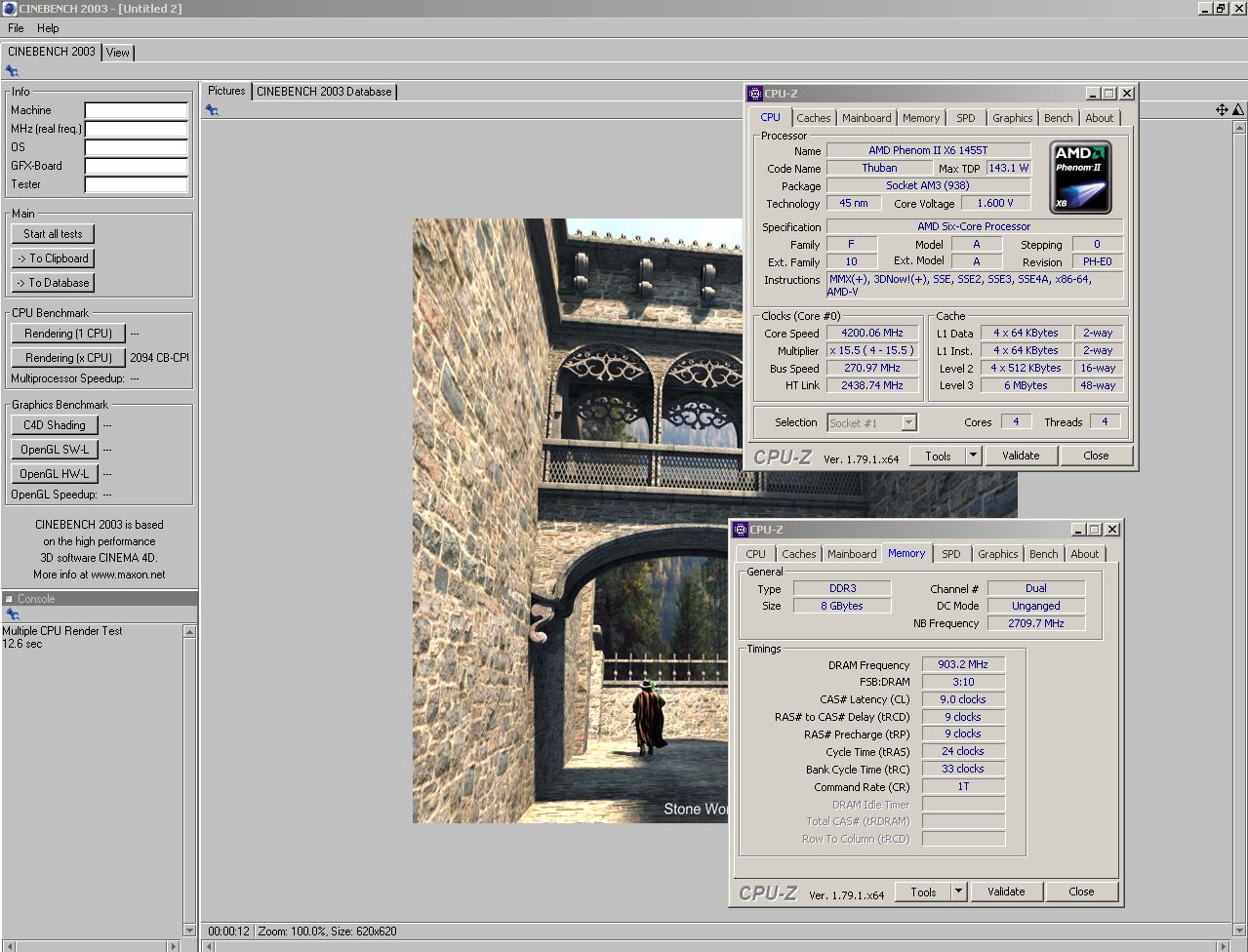This screenshot has height=952, width=1248.
Task: Select the CINEBENCH 2003 Database tab
Action: (324, 92)
